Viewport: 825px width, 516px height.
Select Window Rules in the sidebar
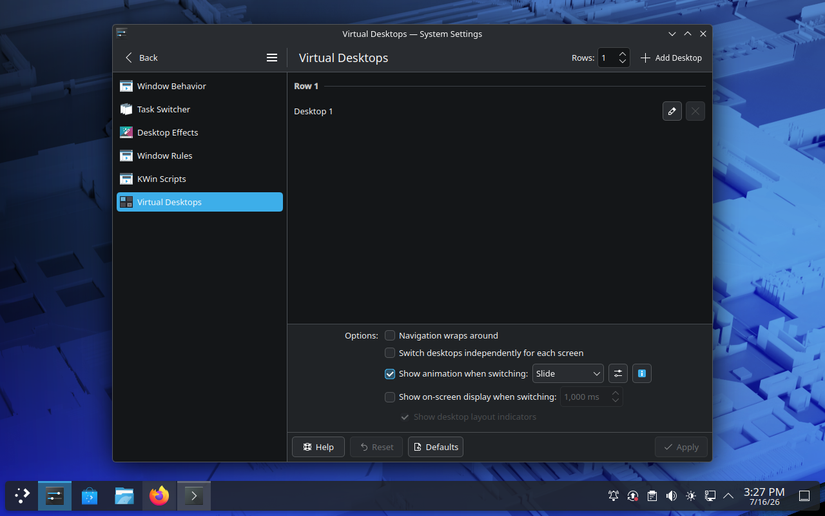tap(199, 156)
